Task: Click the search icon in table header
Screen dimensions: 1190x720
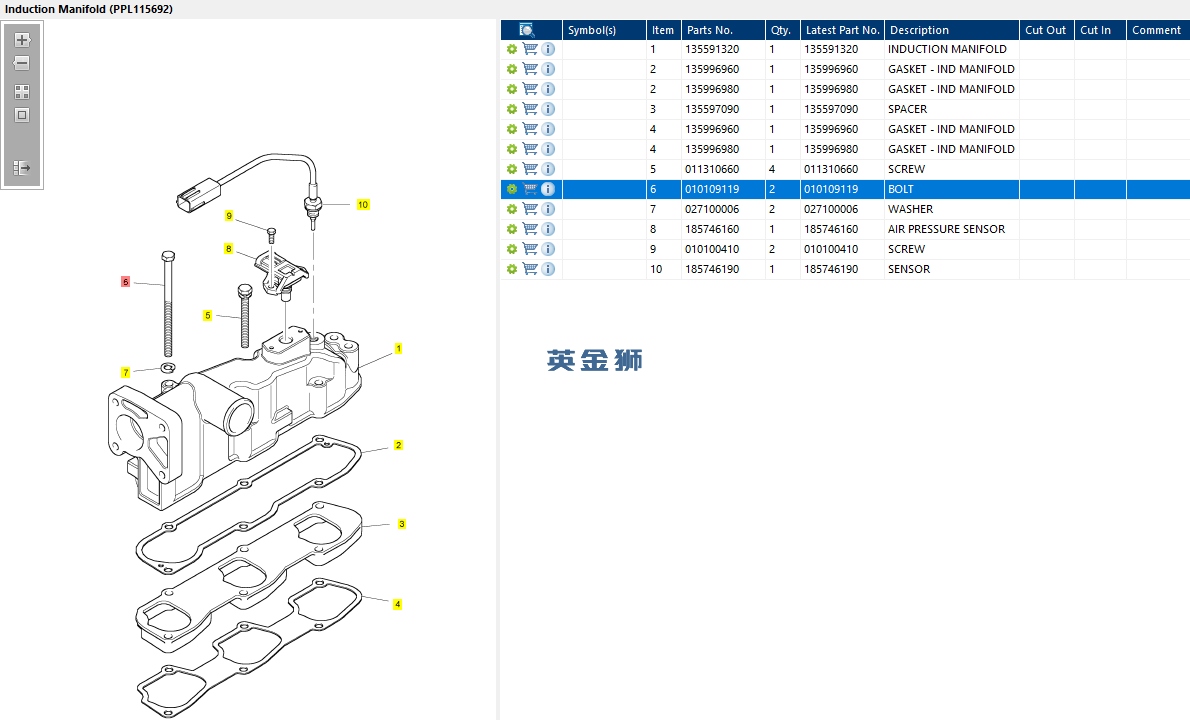Action: pos(527,30)
